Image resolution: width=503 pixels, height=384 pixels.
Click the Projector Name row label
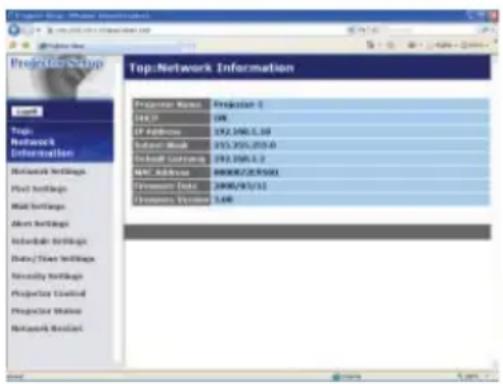point(171,105)
